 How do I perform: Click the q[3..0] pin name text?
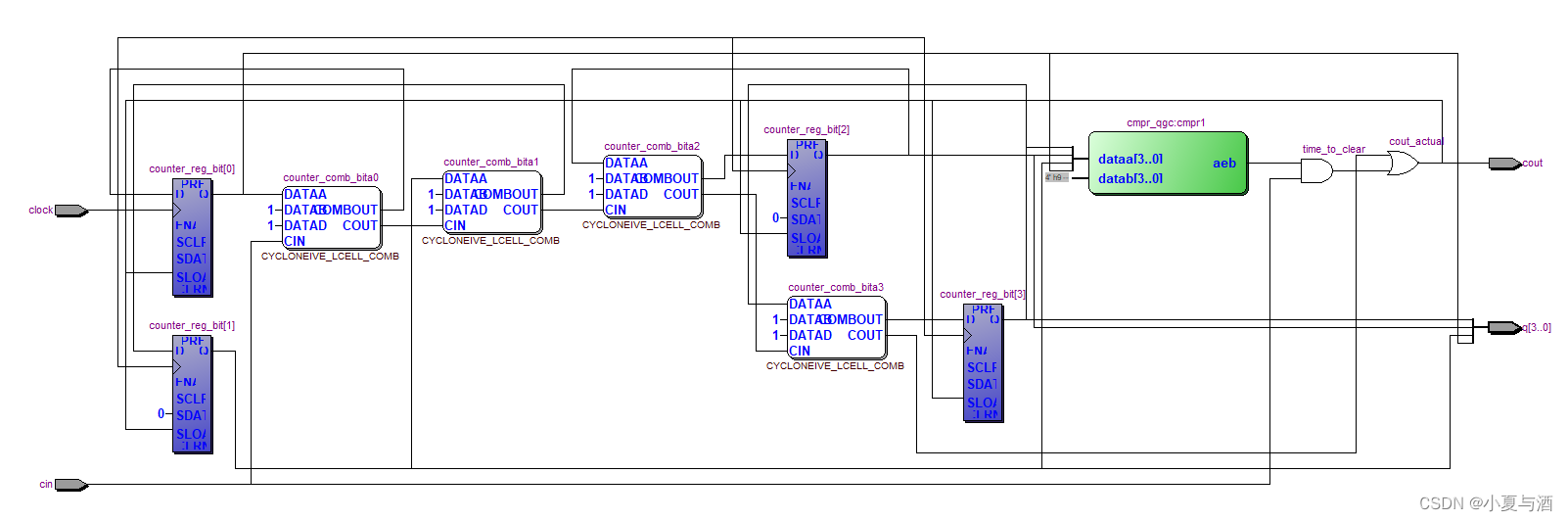(1537, 327)
